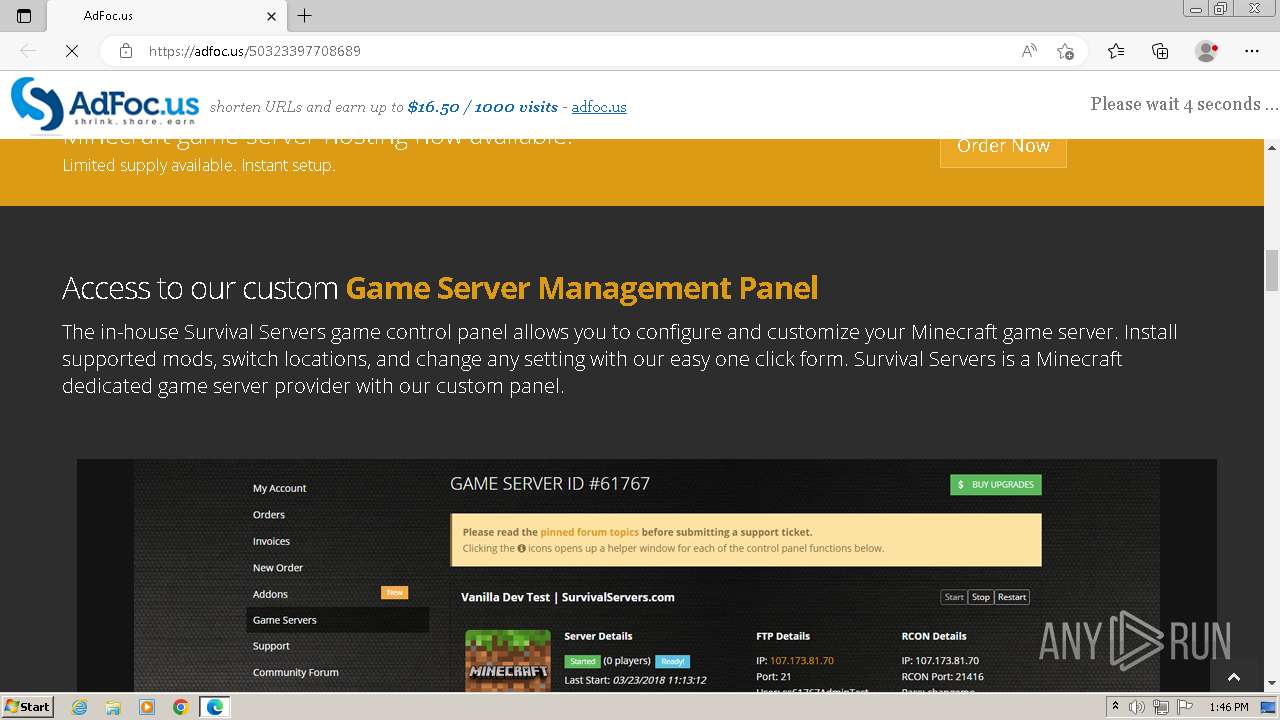Show hidden system tray icons

click(x=1115, y=707)
